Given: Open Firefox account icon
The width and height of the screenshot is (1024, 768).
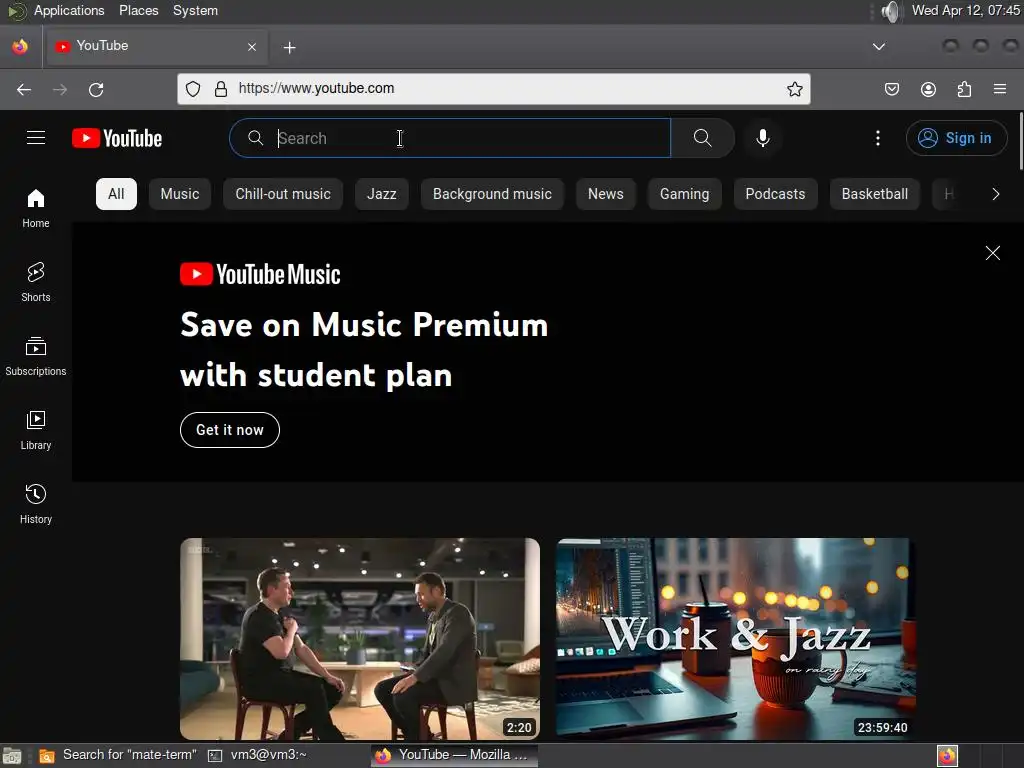Looking at the screenshot, I should point(928,89).
